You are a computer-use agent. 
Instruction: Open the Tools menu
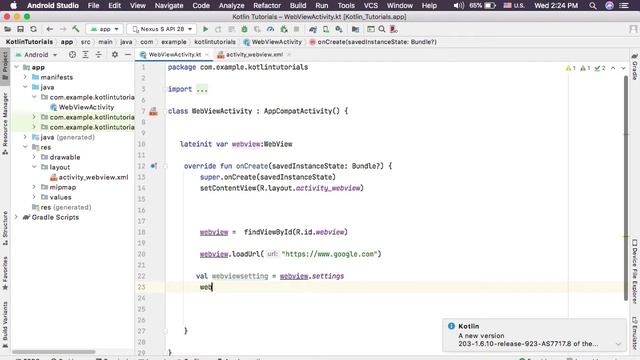pos(346,5)
